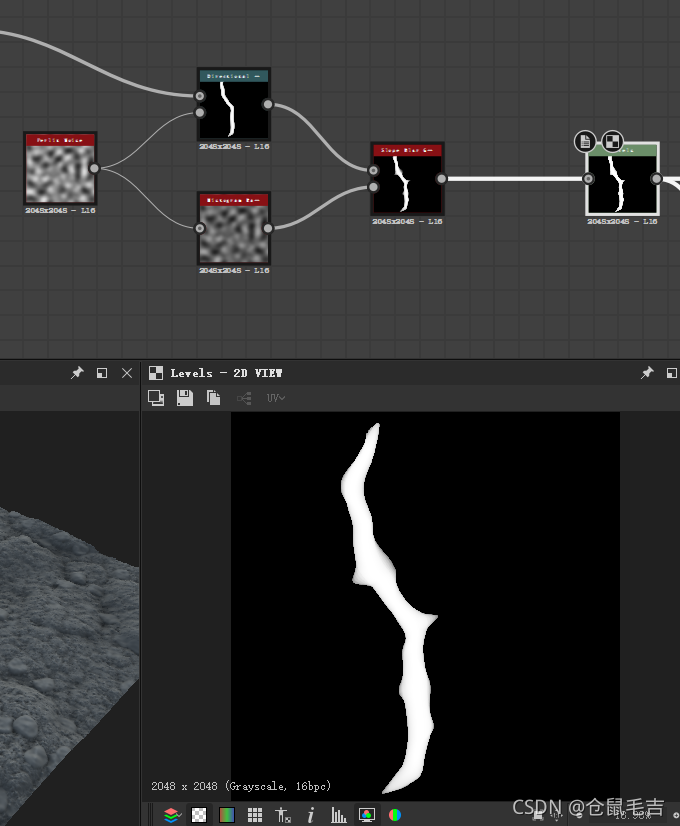Click the document badge above Levels node
Screen dimensions: 680x826
click(585, 141)
